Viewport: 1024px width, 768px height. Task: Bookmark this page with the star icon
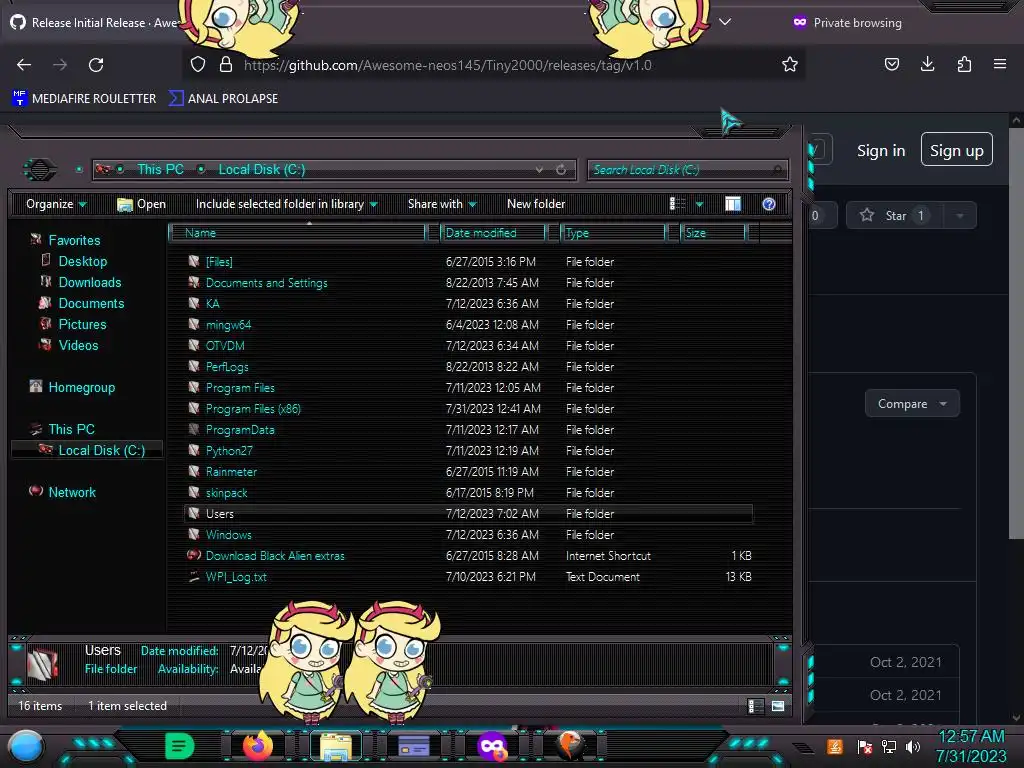(x=790, y=65)
